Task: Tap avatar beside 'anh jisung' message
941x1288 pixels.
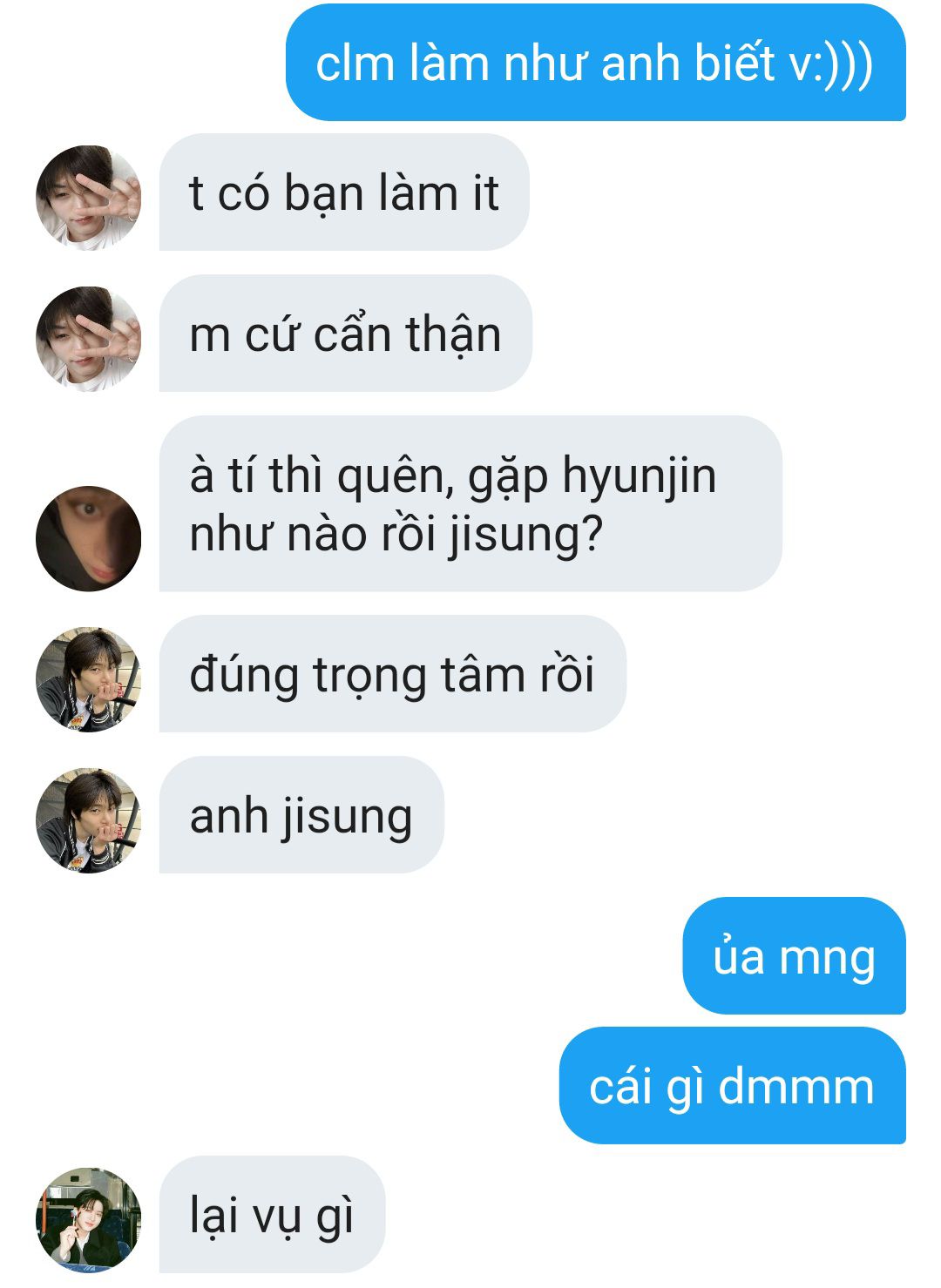Action: (88, 820)
